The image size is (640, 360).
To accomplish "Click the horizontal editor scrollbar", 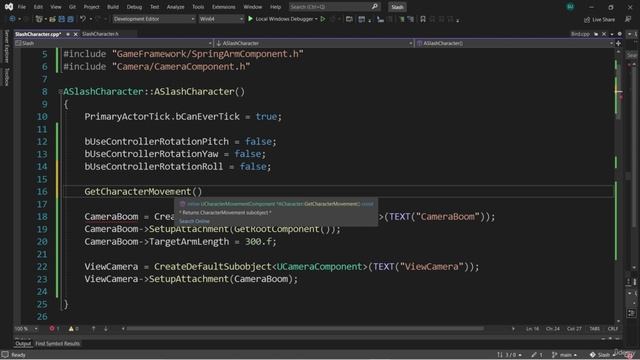I will pos(305,329).
